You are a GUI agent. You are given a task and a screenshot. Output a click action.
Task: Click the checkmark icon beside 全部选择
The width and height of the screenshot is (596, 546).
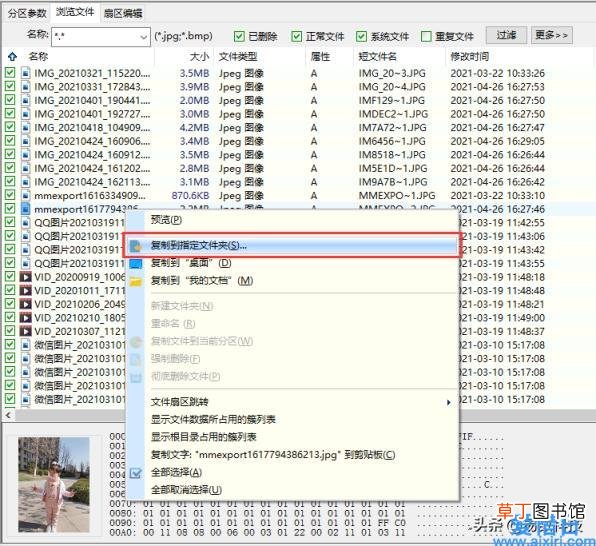tap(136, 473)
